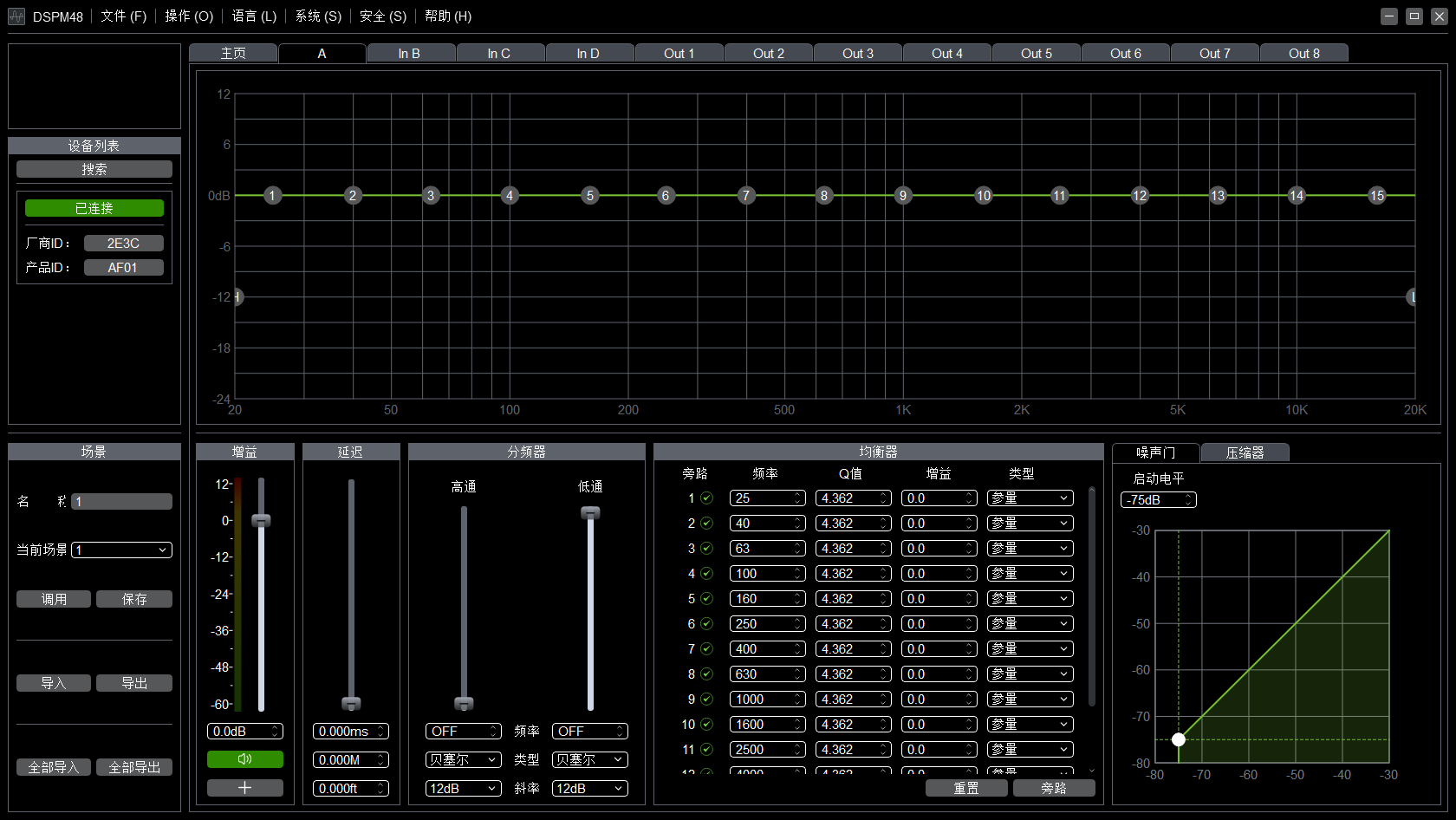
Task: Click the plus icon below the mute button
Action: 245,788
